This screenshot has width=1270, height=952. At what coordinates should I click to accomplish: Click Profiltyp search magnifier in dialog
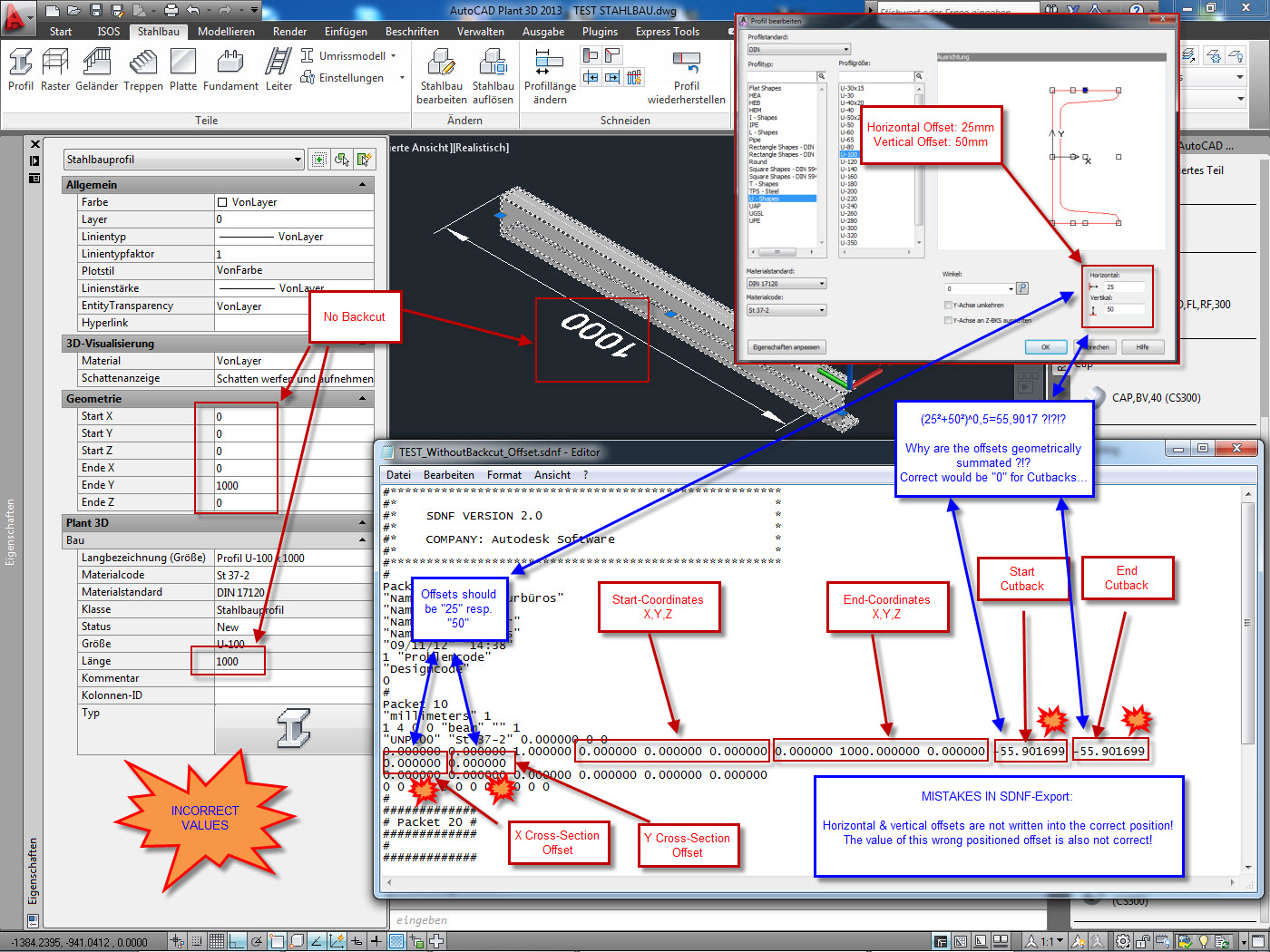[x=822, y=76]
